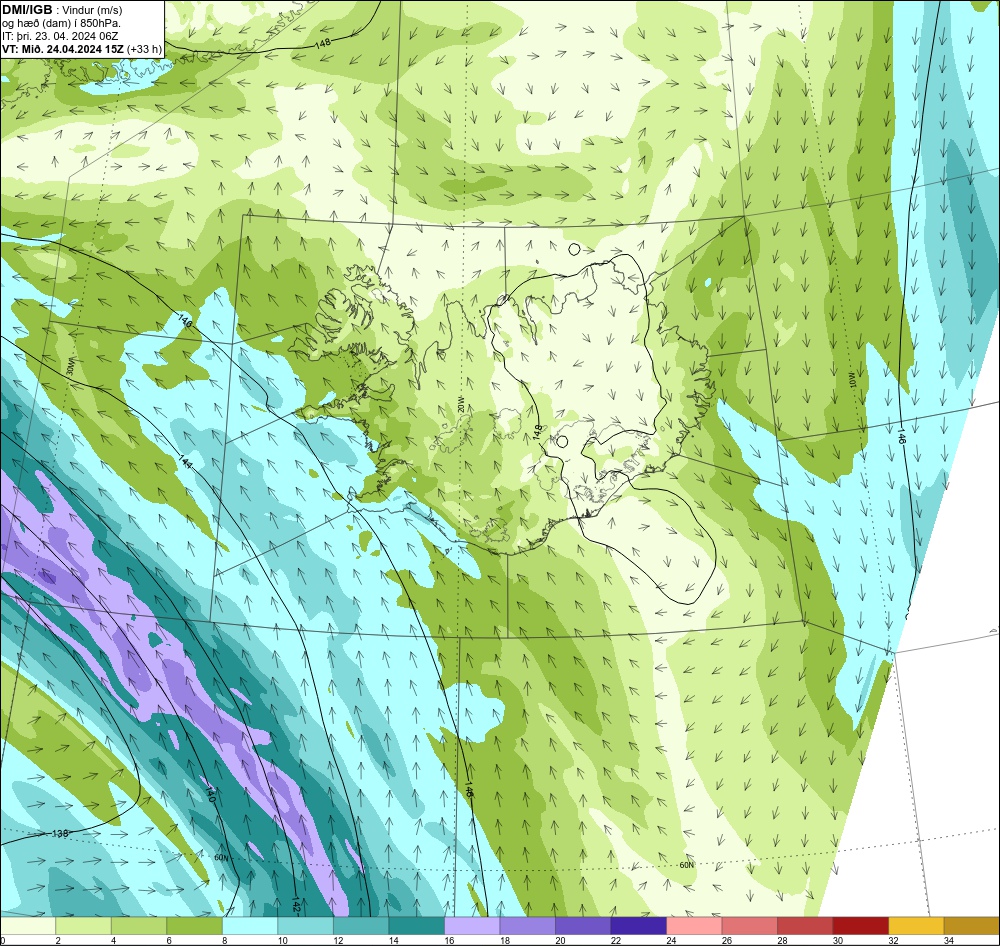The width and height of the screenshot is (1000, 946).
Task: Click the 2–4 m/s light green legend swatch
Action: pyautogui.click(x=84, y=926)
